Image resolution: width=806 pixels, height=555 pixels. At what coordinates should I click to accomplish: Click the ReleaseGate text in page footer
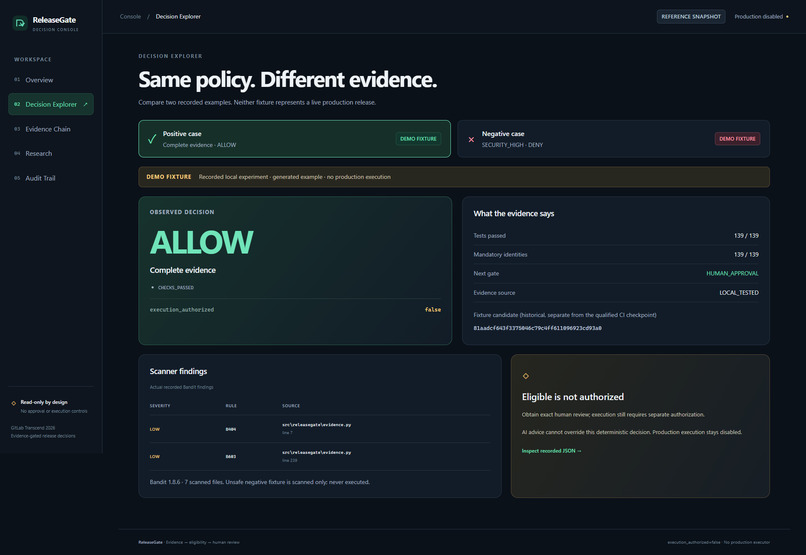pyautogui.click(x=150, y=542)
